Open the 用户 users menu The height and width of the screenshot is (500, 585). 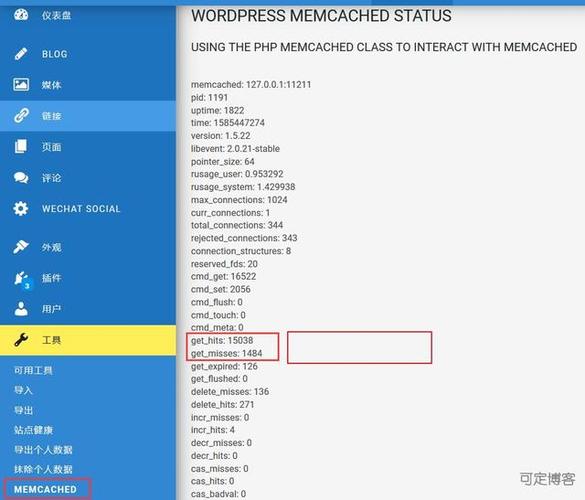(51, 309)
